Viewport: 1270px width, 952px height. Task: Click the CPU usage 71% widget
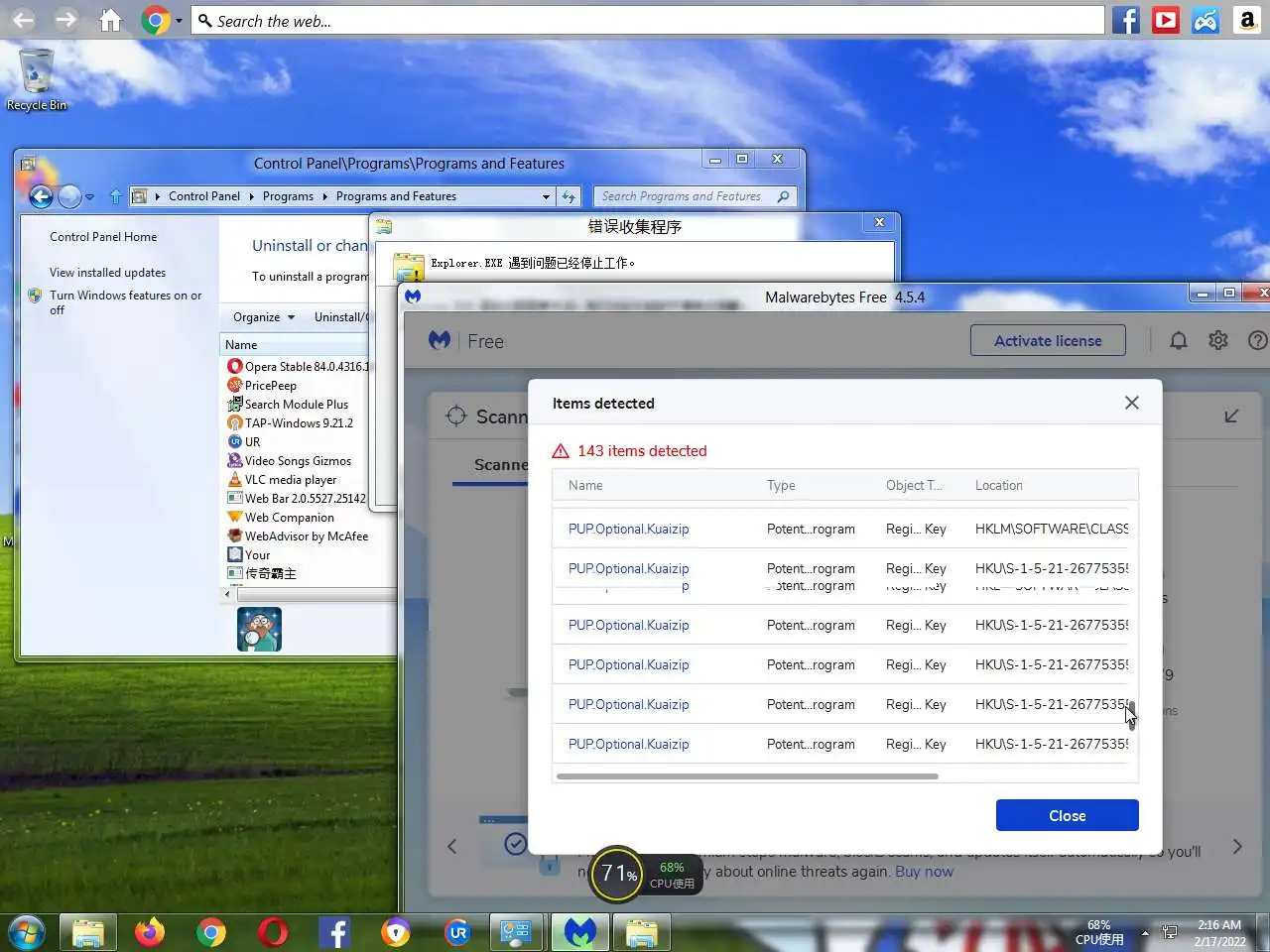click(617, 874)
